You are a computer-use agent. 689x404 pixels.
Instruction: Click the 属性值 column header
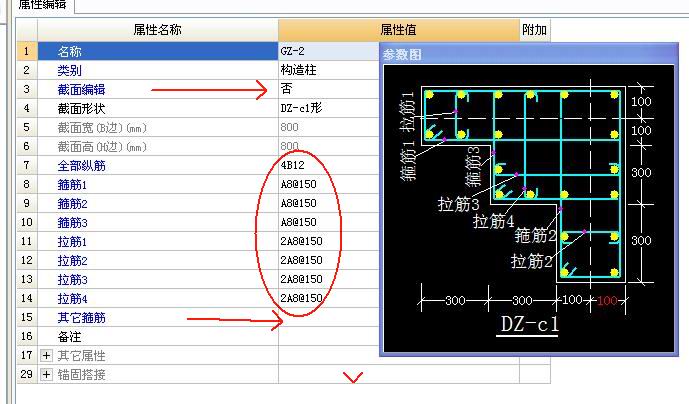pyautogui.click(x=399, y=30)
